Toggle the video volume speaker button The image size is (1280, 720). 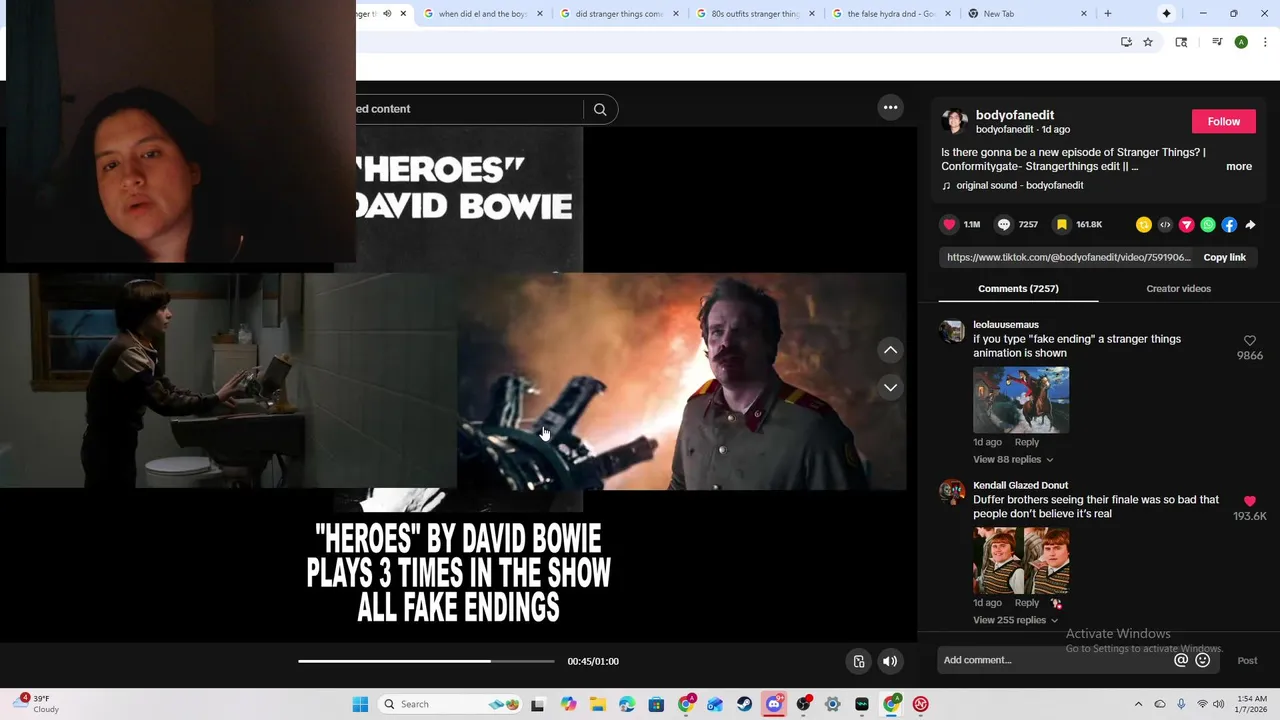(889, 661)
